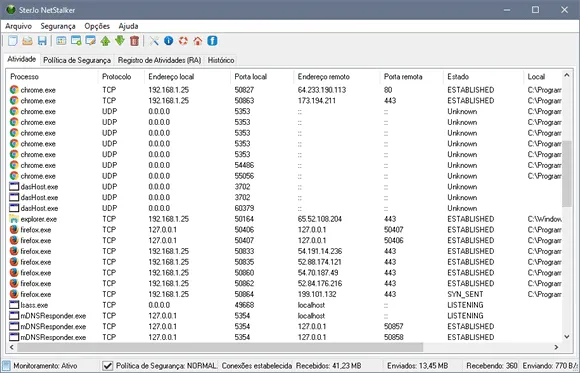
Task: Click the horizontal scrollbar left arrow
Action: [x=11, y=347]
